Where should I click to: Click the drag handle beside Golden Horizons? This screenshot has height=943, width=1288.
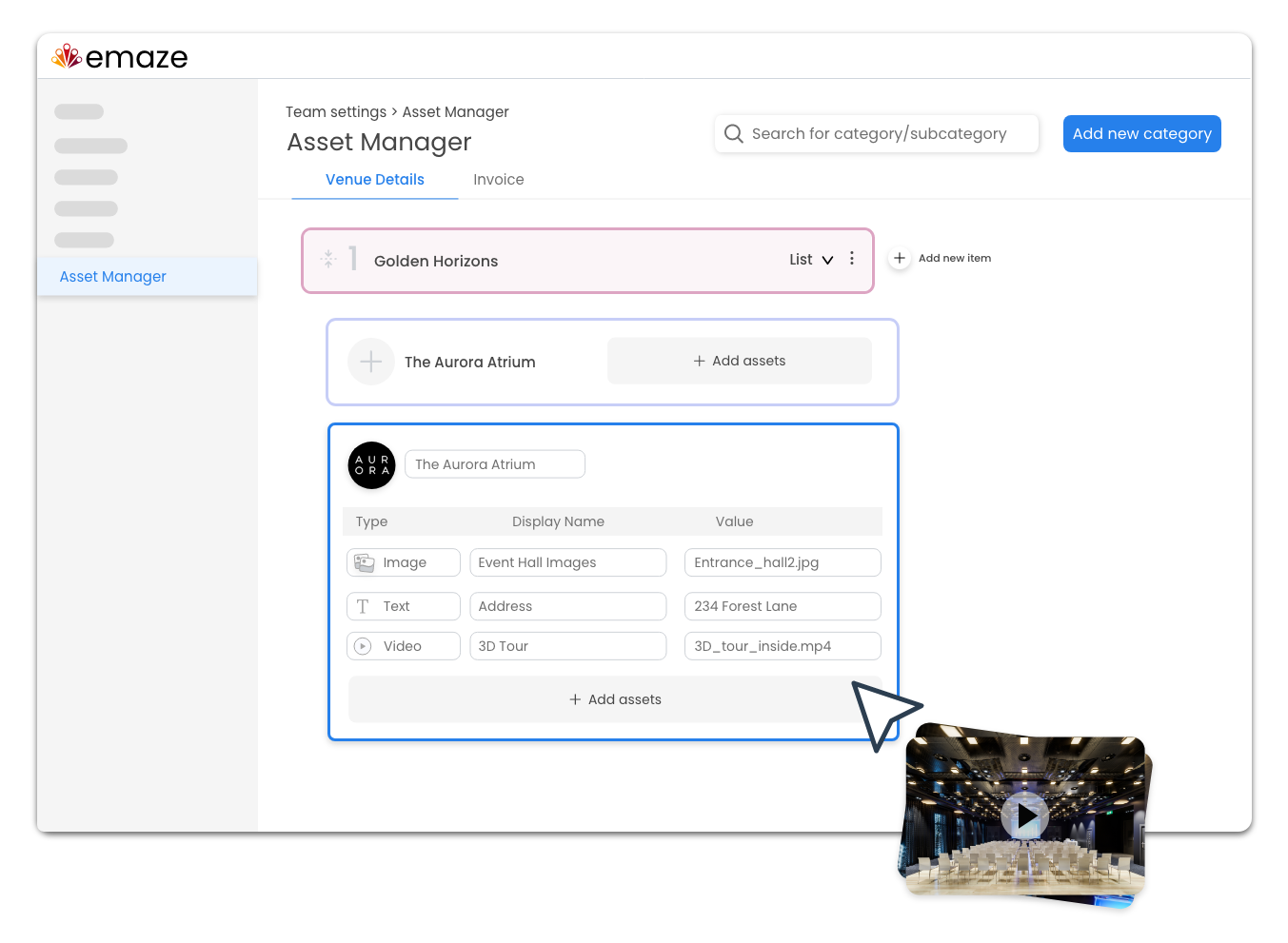(x=327, y=258)
